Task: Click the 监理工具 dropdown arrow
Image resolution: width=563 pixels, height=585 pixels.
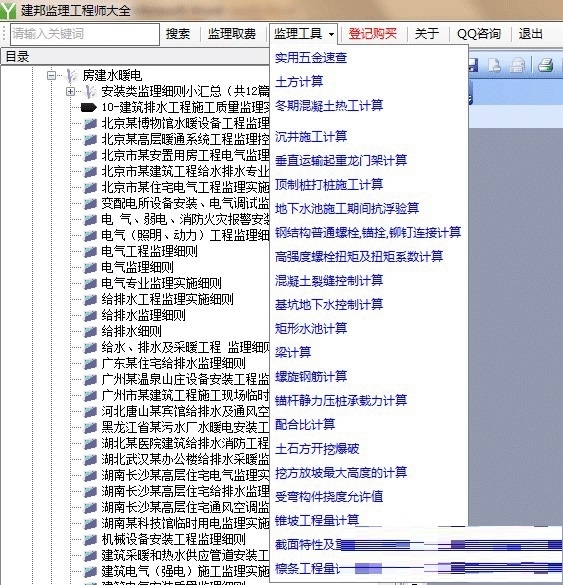Action: point(331,35)
